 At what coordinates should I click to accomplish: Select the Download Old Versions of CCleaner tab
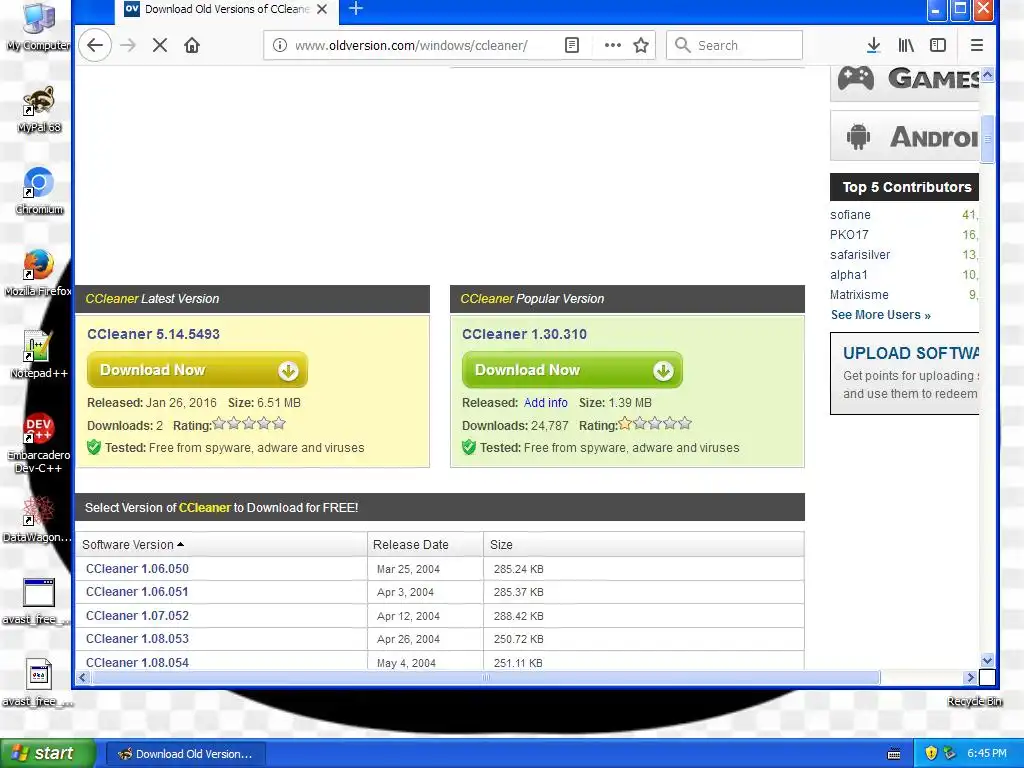(226, 10)
